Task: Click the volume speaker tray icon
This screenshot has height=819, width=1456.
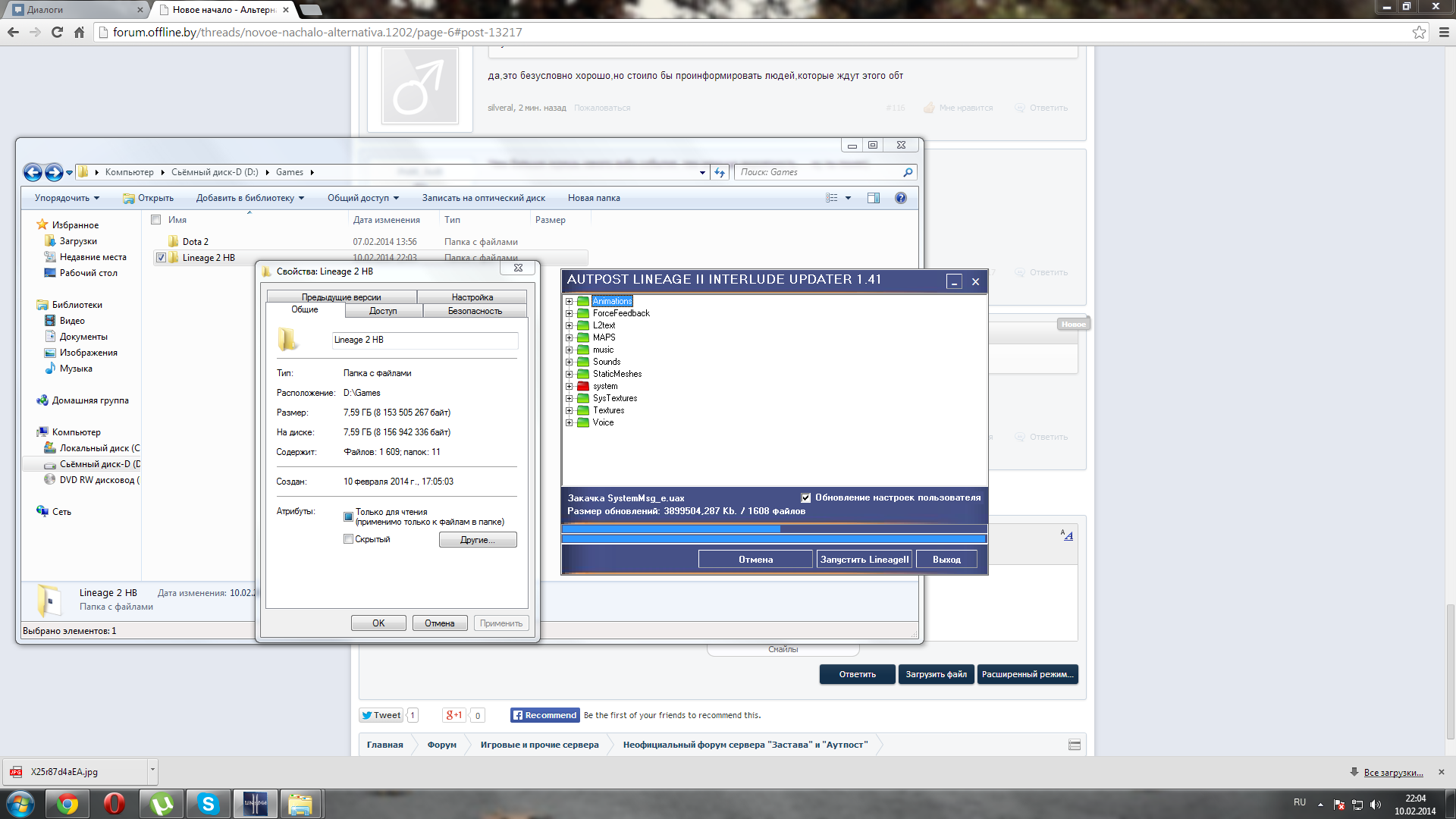Action: click(x=1376, y=805)
